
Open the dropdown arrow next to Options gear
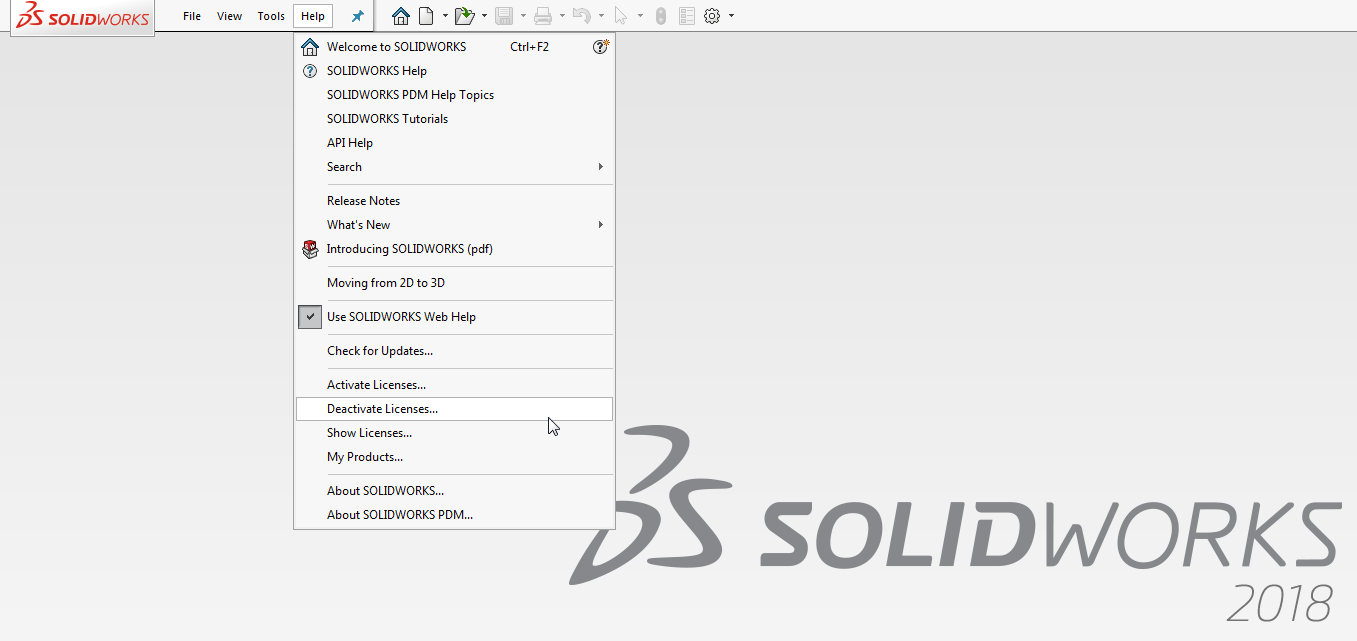730,16
